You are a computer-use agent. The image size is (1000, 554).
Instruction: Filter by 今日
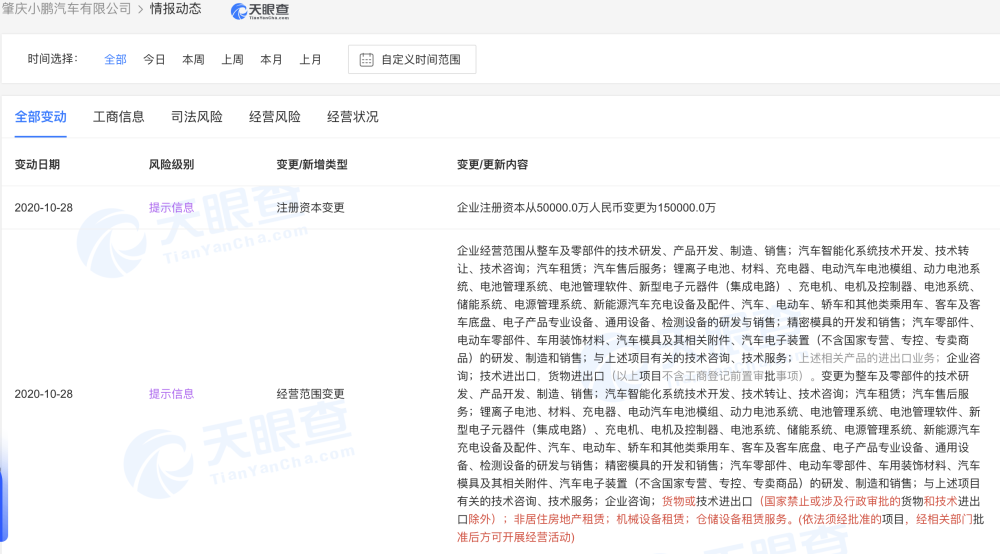(x=154, y=59)
